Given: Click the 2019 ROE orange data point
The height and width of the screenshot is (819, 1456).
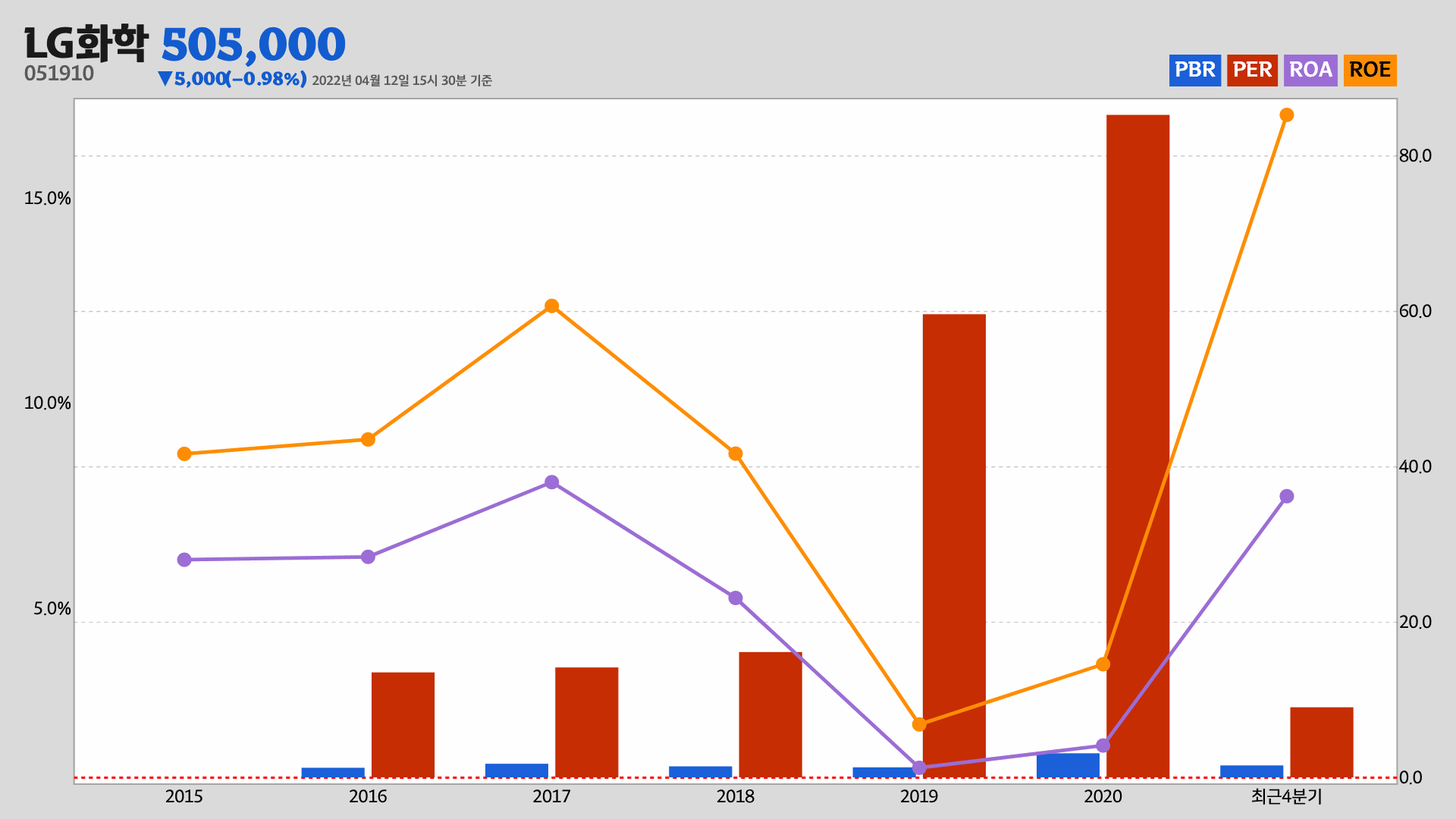Looking at the screenshot, I should click(x=919, y=724).
